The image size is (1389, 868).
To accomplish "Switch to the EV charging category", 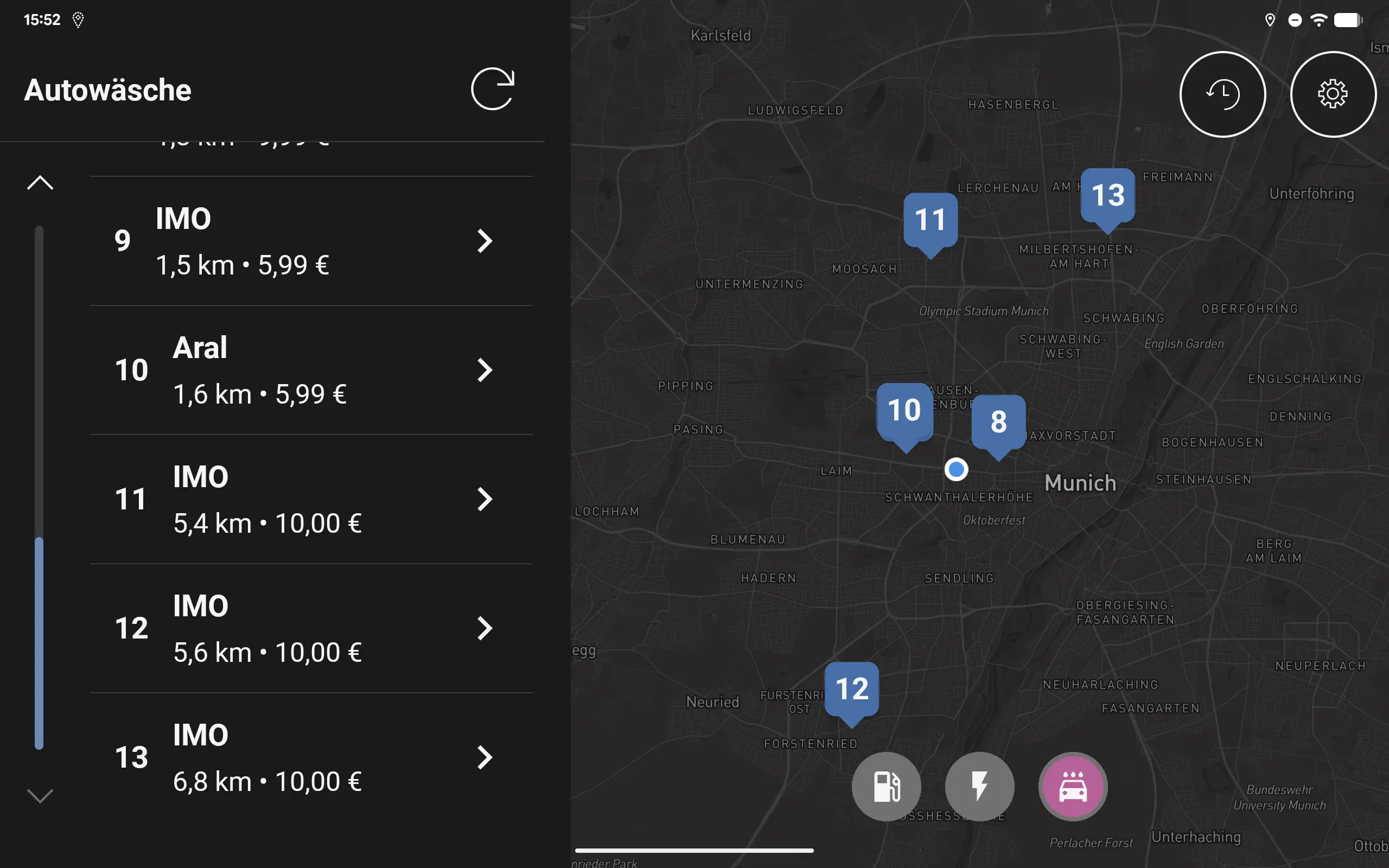I will pyautogui.click(x=979, y=786).
